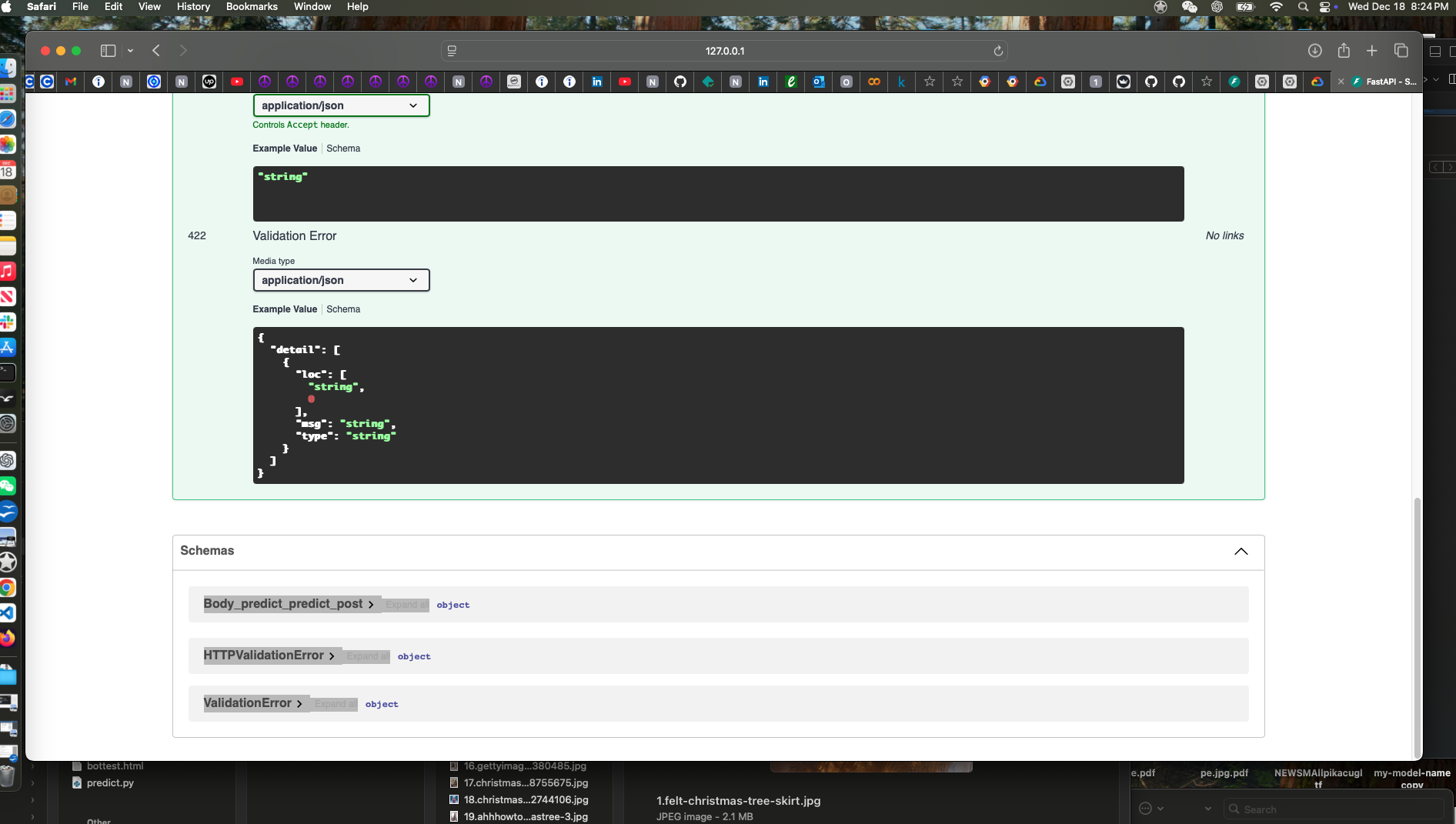Click the Safari address bar reload icon
Viewport: 1456px width, 824px height.
[998, 51]
